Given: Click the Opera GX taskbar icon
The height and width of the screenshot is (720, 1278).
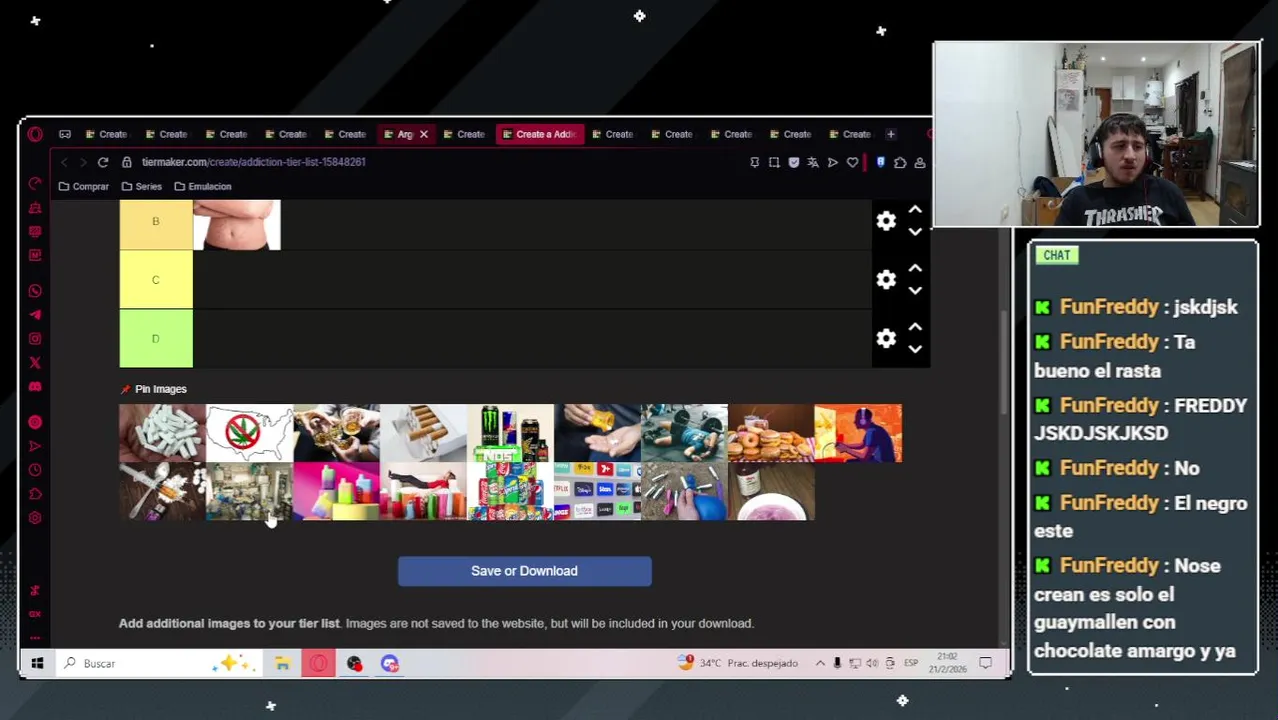Looking at the screenshot, I should [318, 663].
